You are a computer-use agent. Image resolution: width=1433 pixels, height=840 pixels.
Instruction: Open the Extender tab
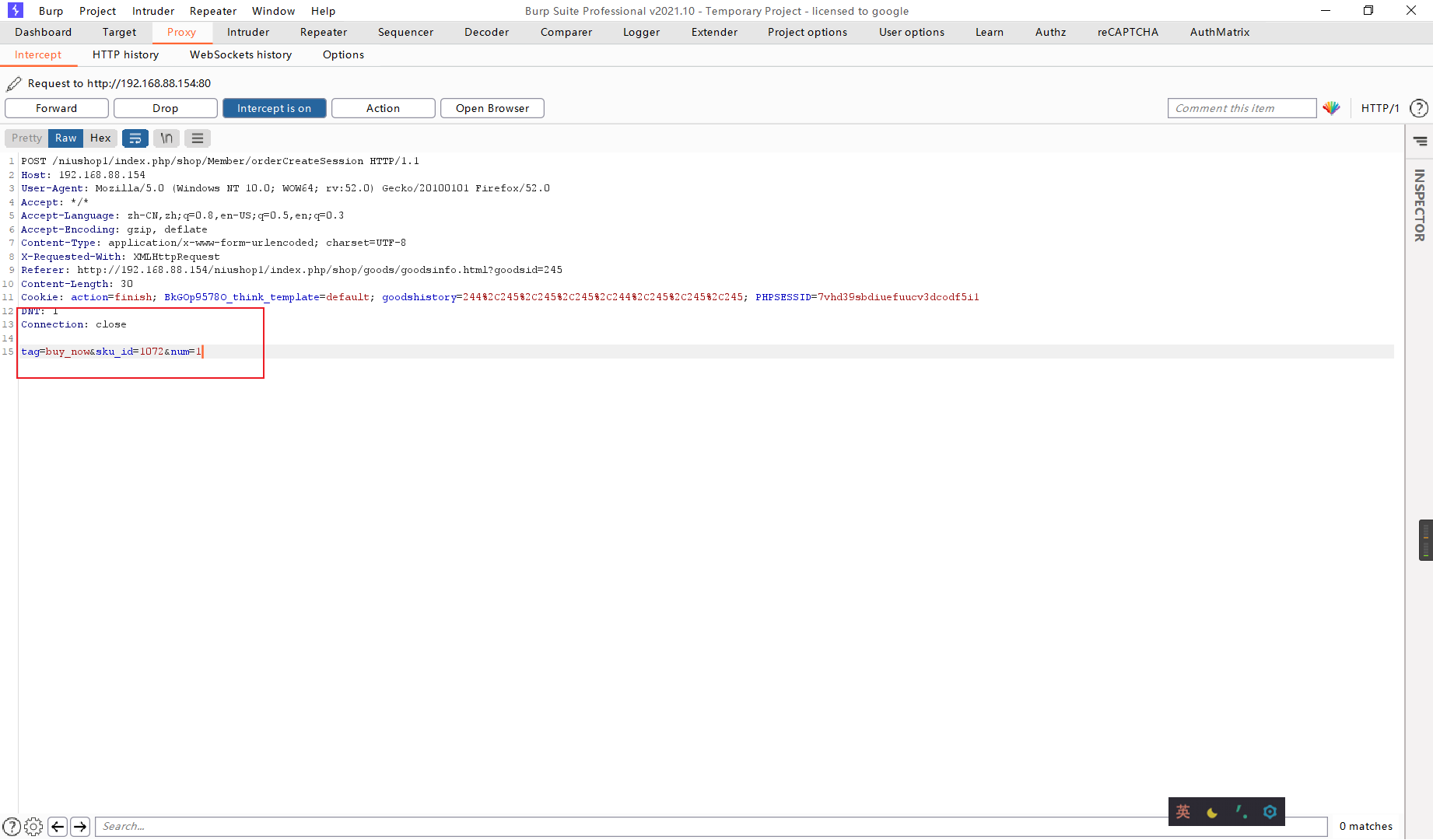(715, 32)
